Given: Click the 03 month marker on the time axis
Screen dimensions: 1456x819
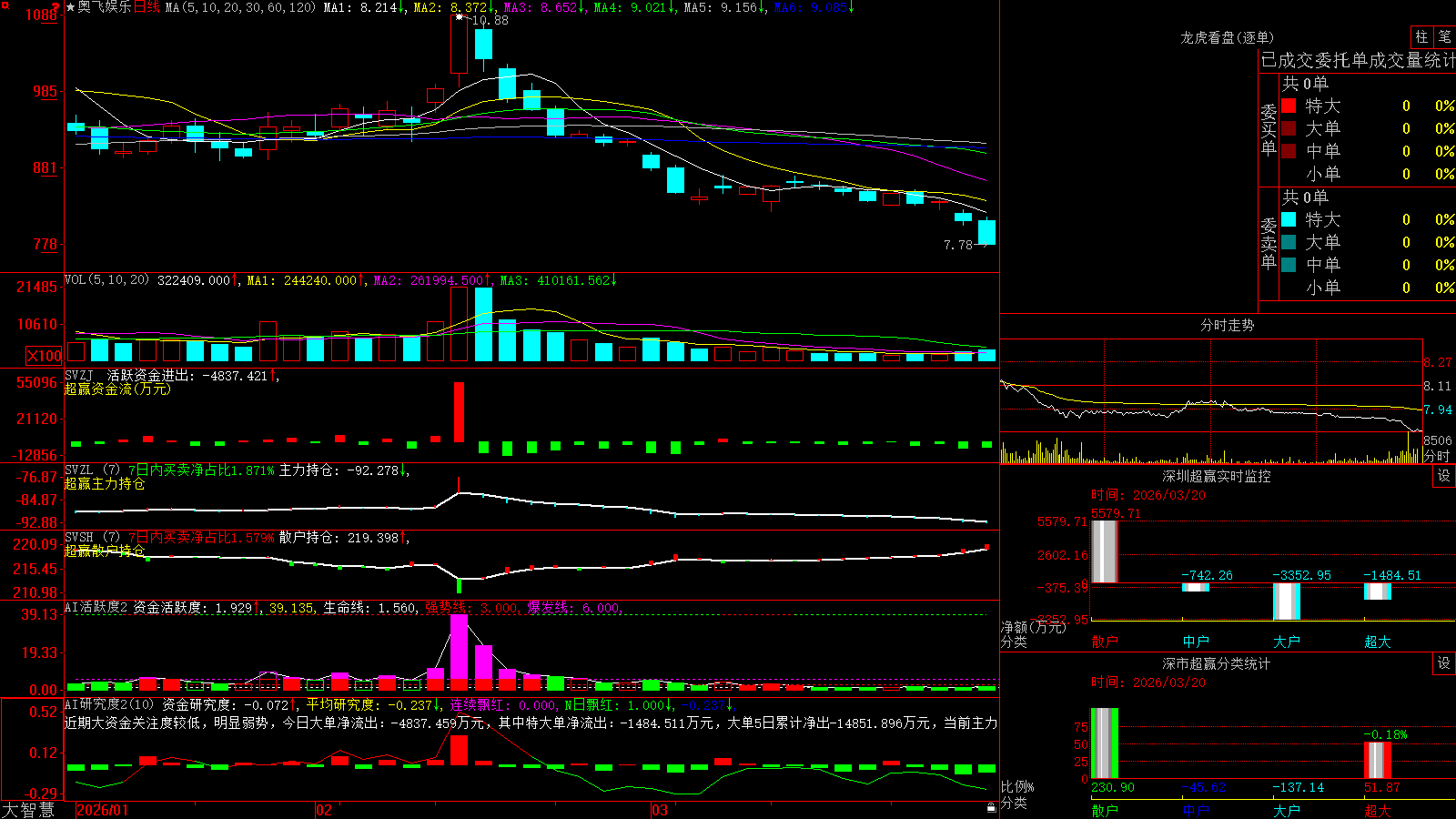Looking at the screenshot, I should click(x=659, y=810).
